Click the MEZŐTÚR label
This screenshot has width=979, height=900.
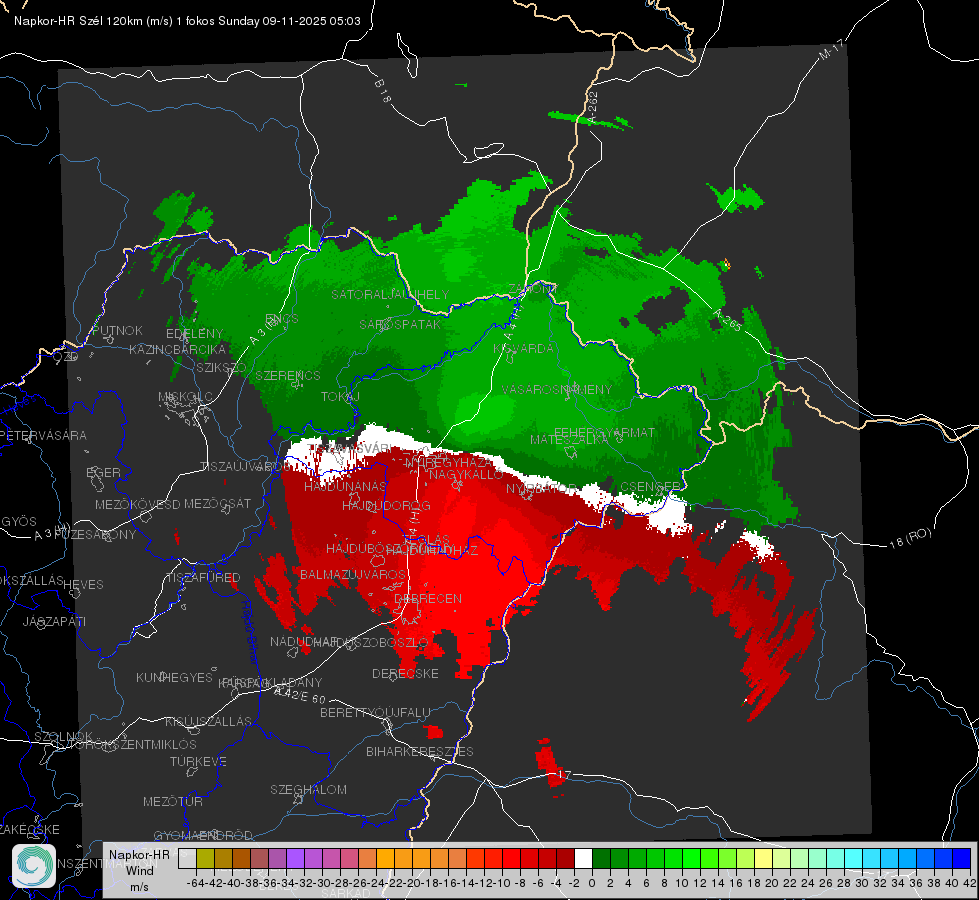173,801
